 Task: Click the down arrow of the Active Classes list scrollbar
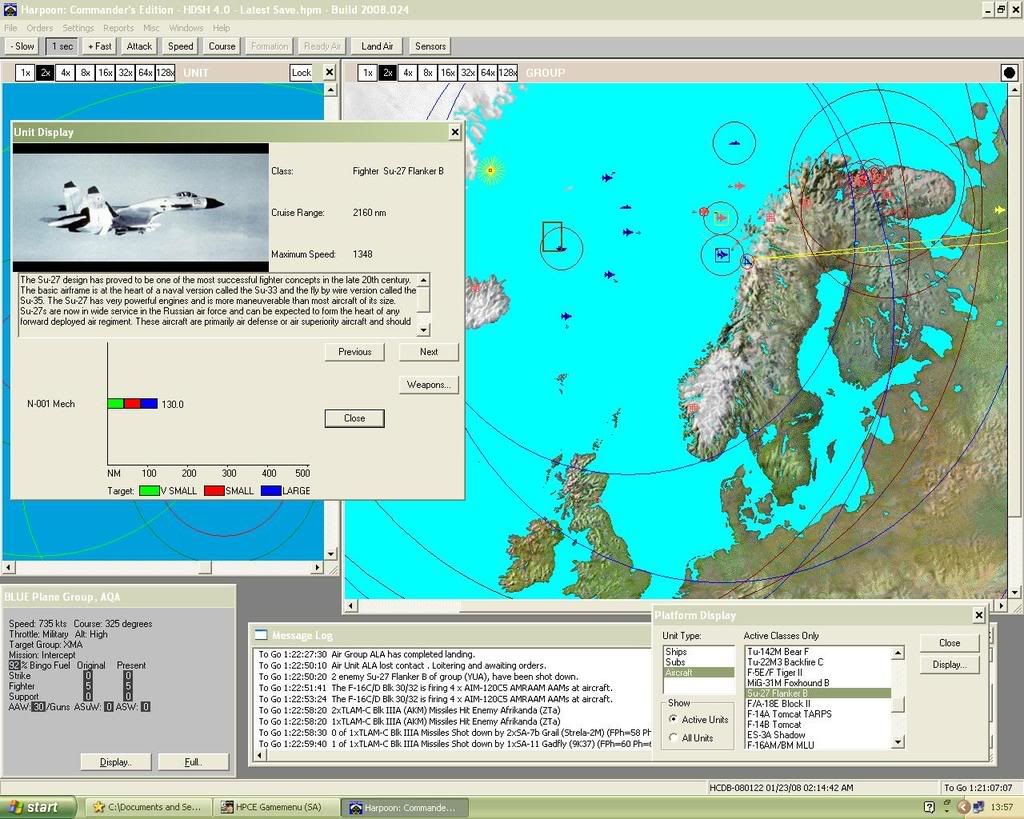click(898, 742)
